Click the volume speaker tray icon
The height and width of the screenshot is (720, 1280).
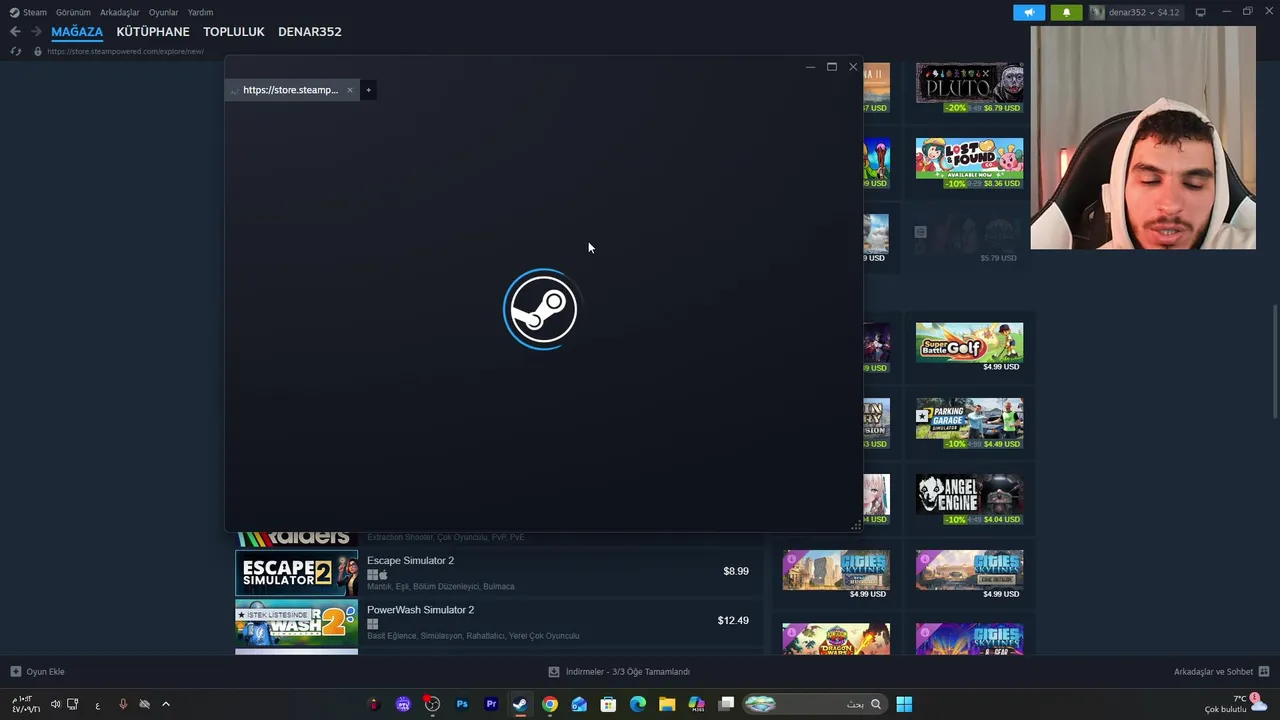coord(56,704)
